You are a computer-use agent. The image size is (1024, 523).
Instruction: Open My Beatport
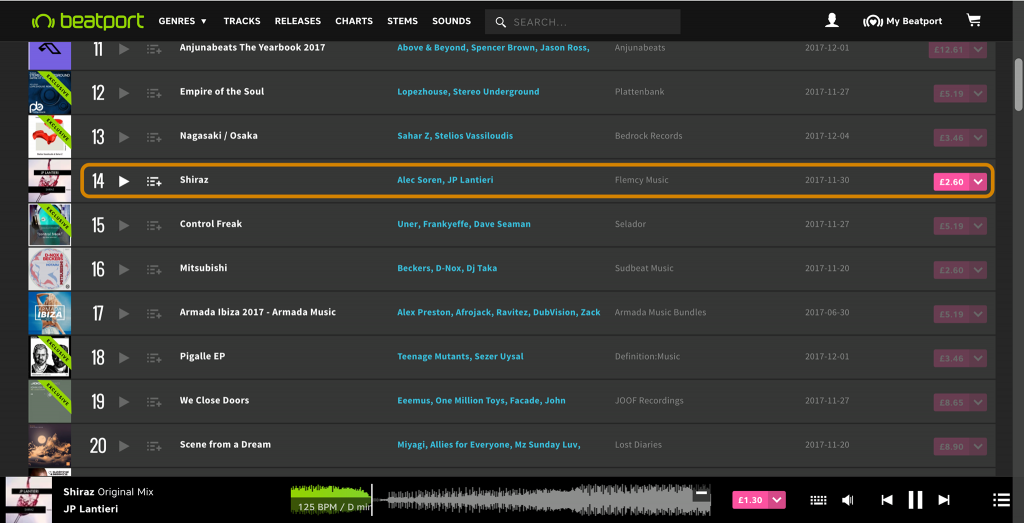[x=903, y=21]
